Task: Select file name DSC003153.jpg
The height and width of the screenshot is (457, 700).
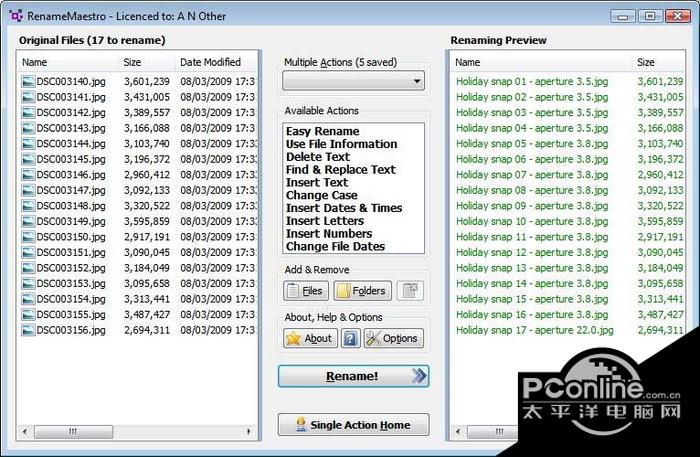Action: pyautogui.click(x=71, y=283)
